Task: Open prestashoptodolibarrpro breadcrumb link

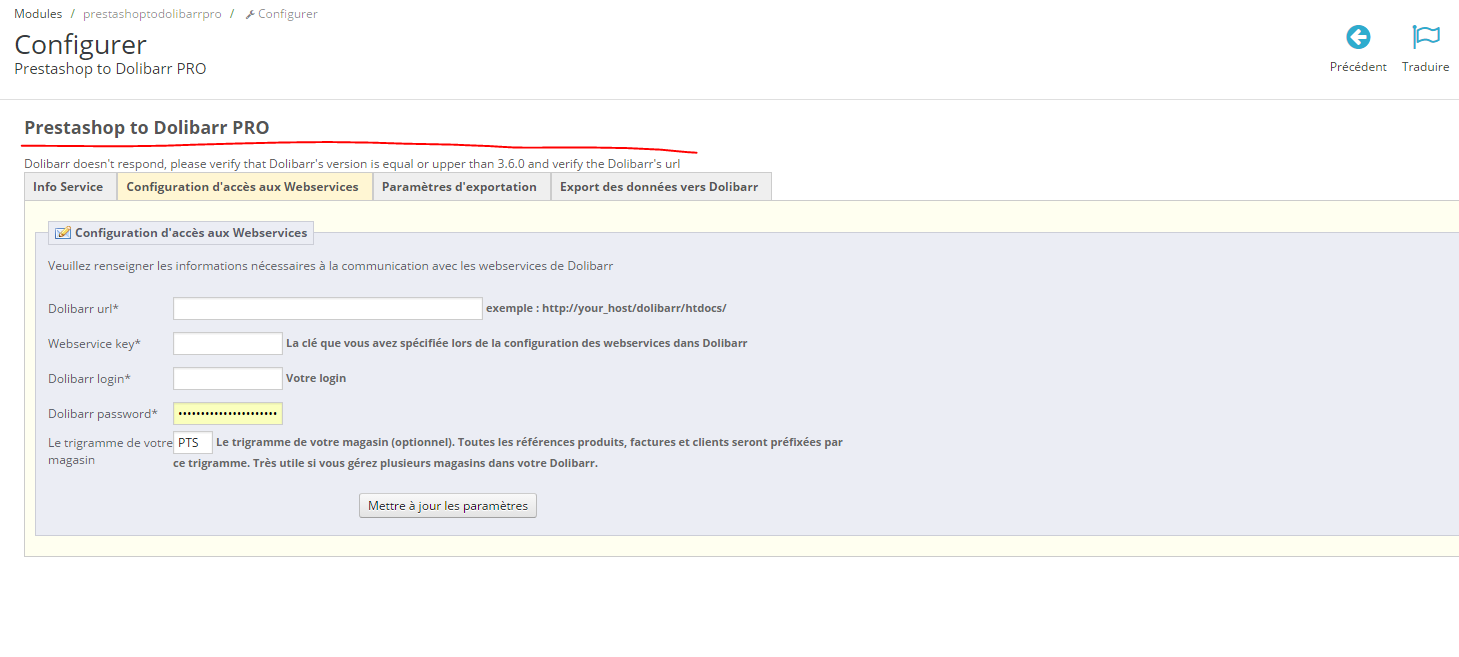Action: [152, 14]
